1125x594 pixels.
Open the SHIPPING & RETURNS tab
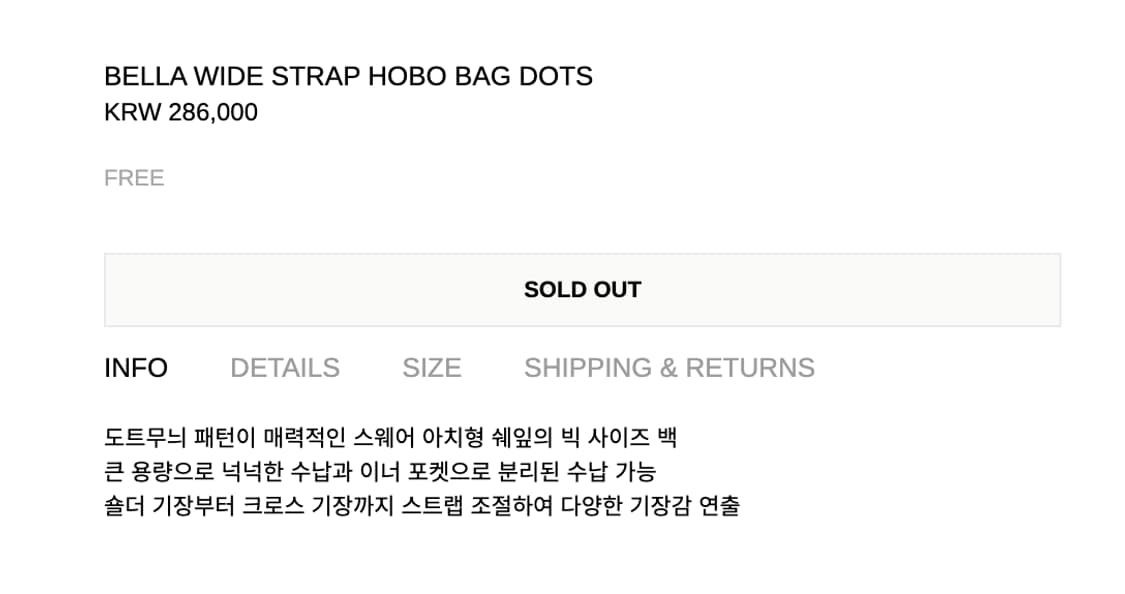point(668,368)
